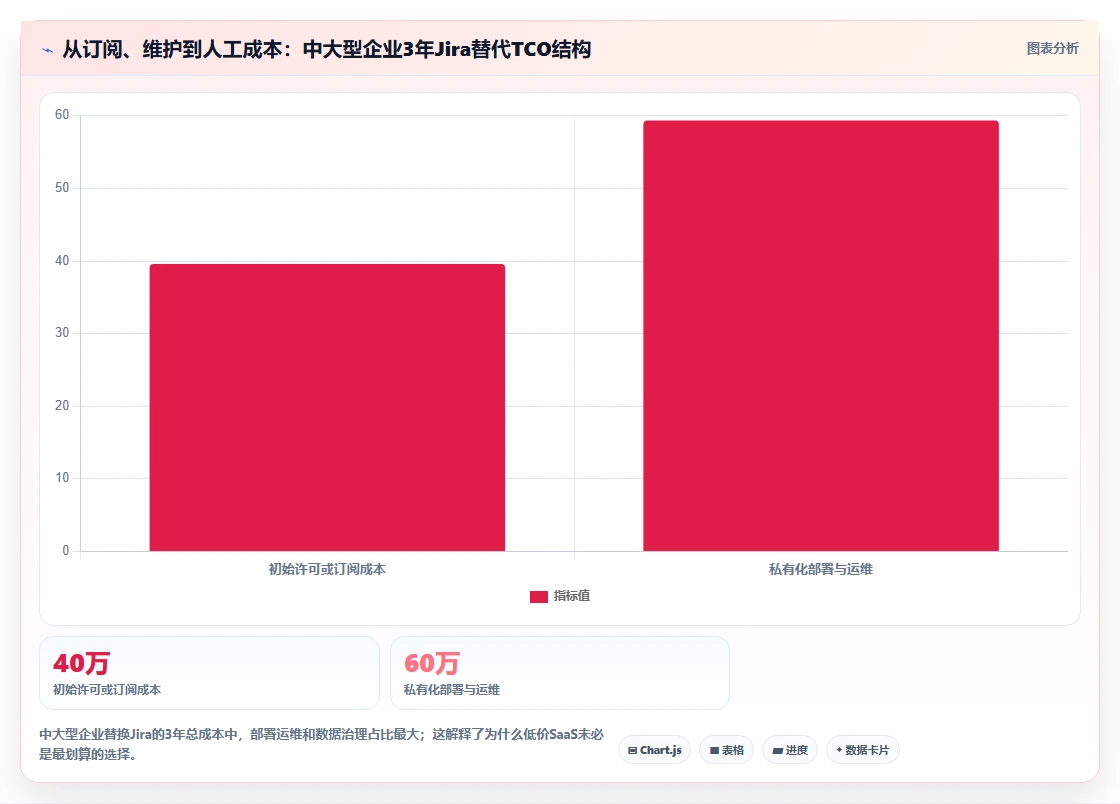The height and width of the screenshot is (804, 1120).
Task: Open the 40万 data card
Action: tap(209, 673)
